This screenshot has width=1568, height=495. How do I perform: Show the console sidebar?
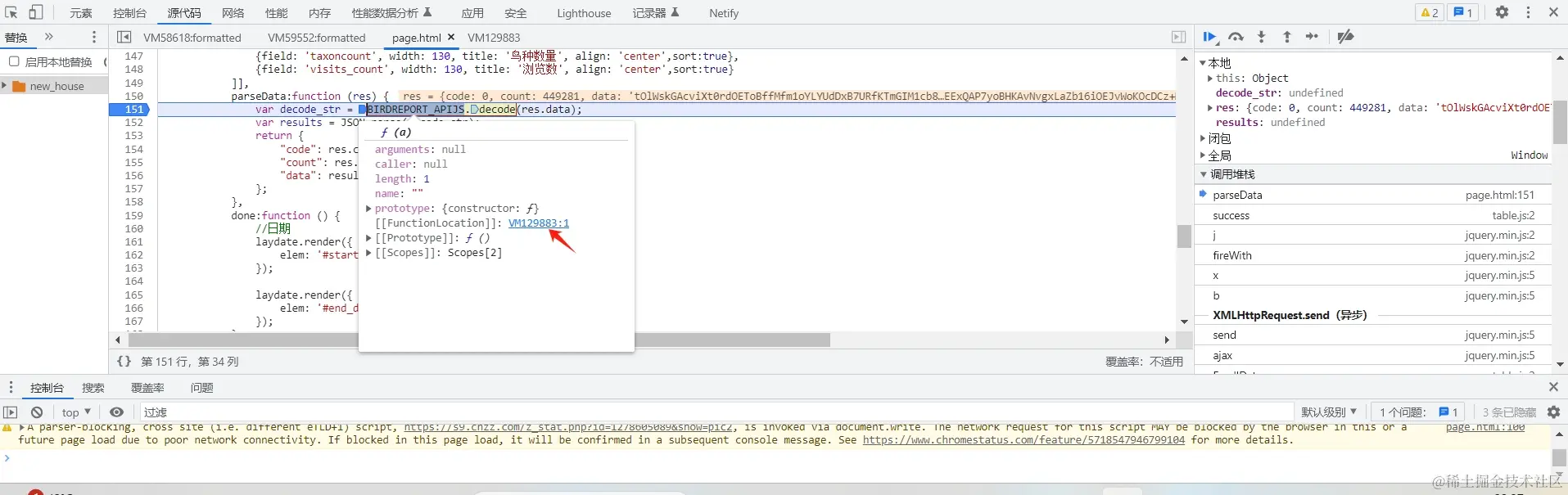point(11,412)
